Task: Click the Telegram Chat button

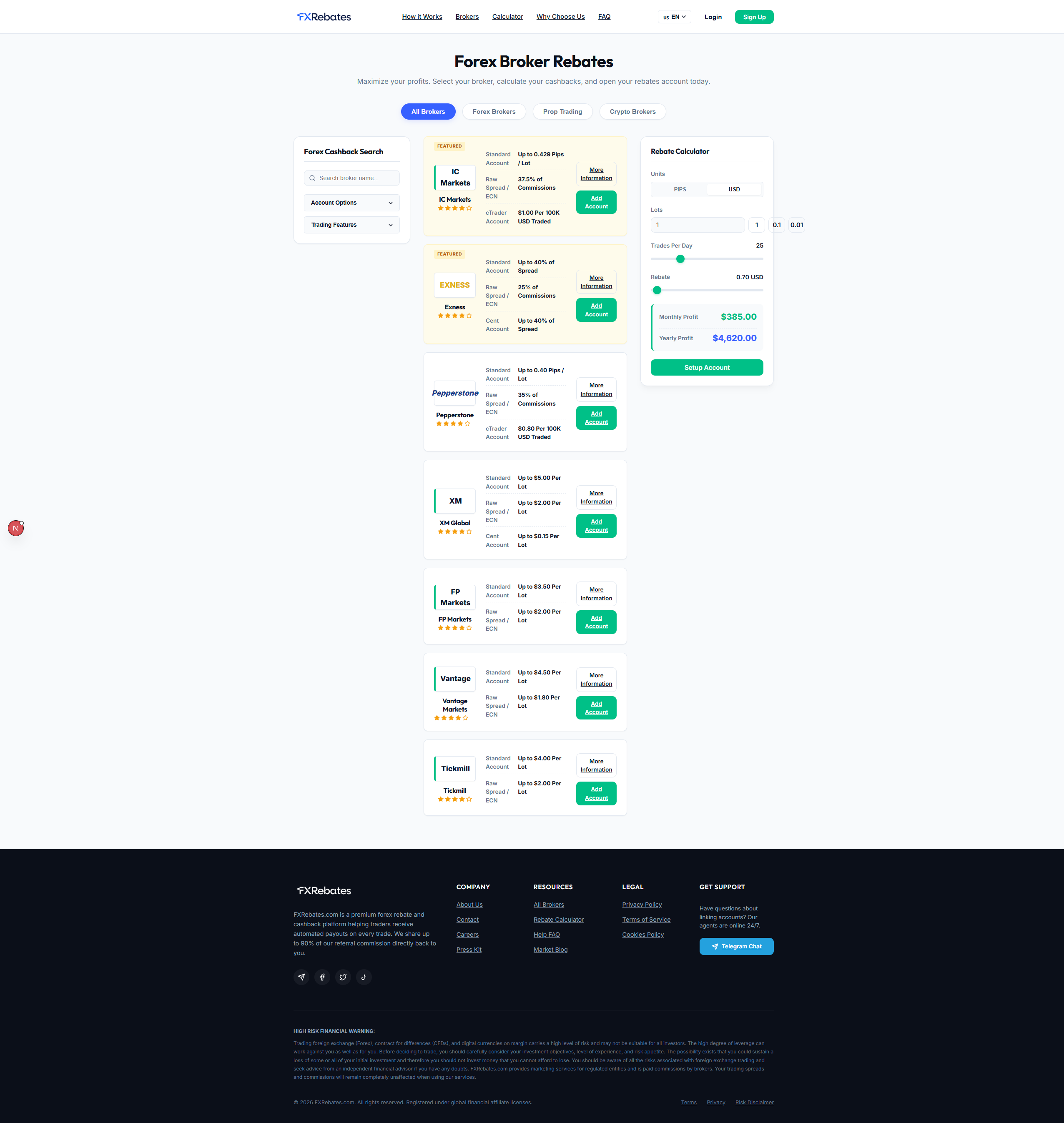Action: tap(736, 947)
